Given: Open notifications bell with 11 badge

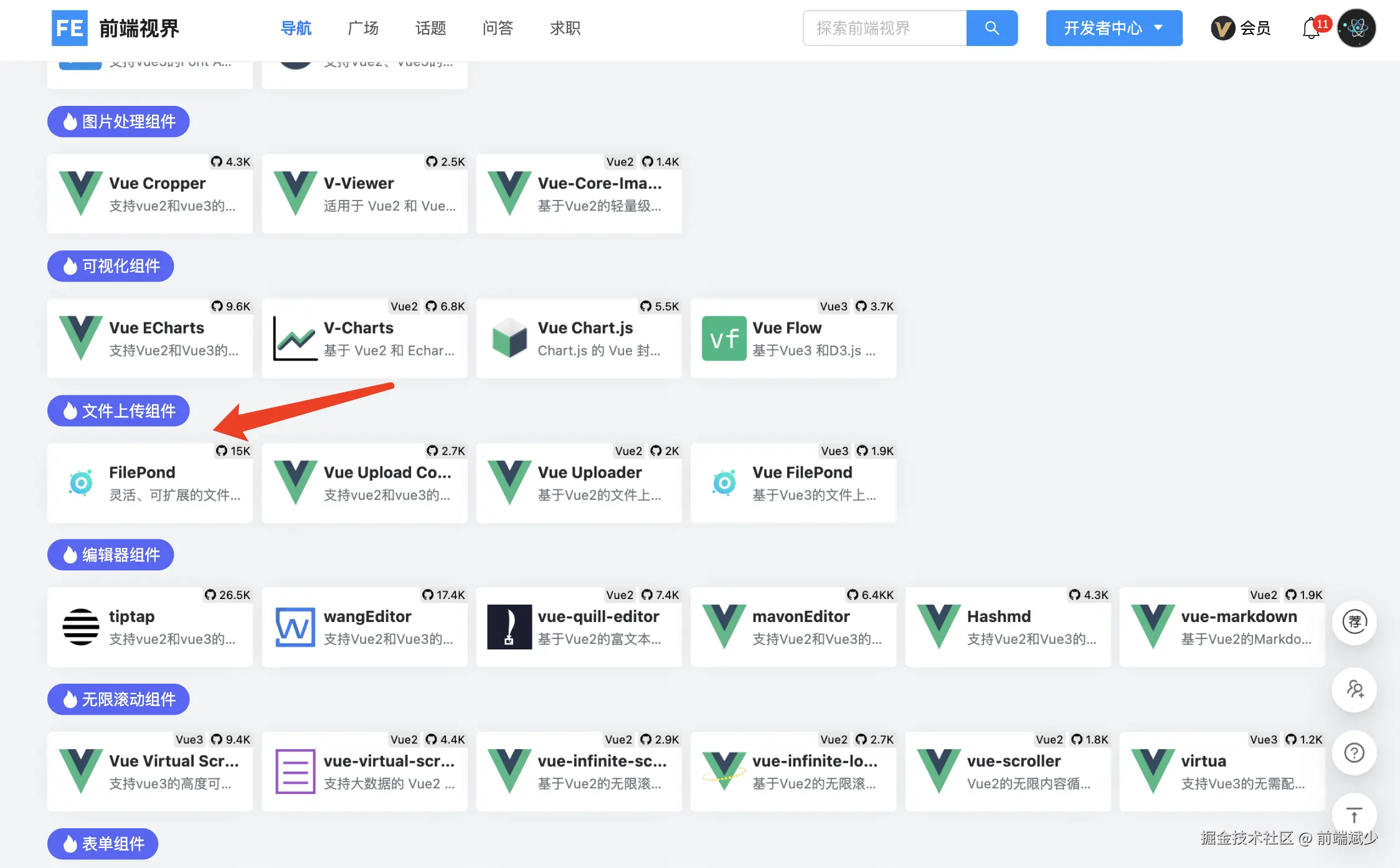Looking at the screenshot, I should coord(1312,29).
